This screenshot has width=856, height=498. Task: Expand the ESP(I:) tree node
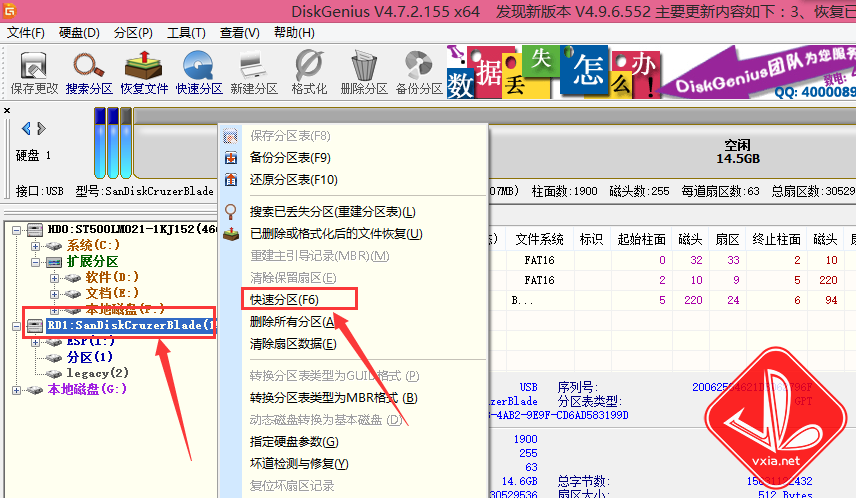coord(35,342)
